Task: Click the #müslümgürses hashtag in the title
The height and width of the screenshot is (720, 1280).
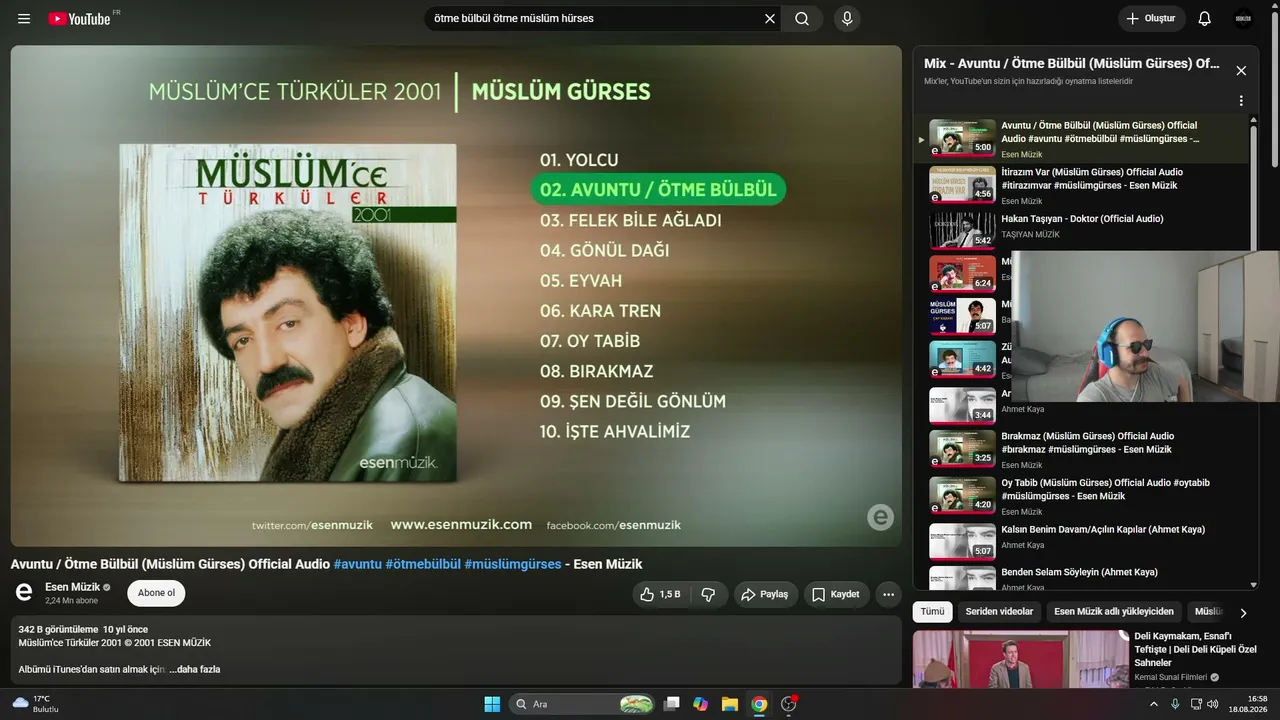Action: pyautogui.click(x=513, y=564)
